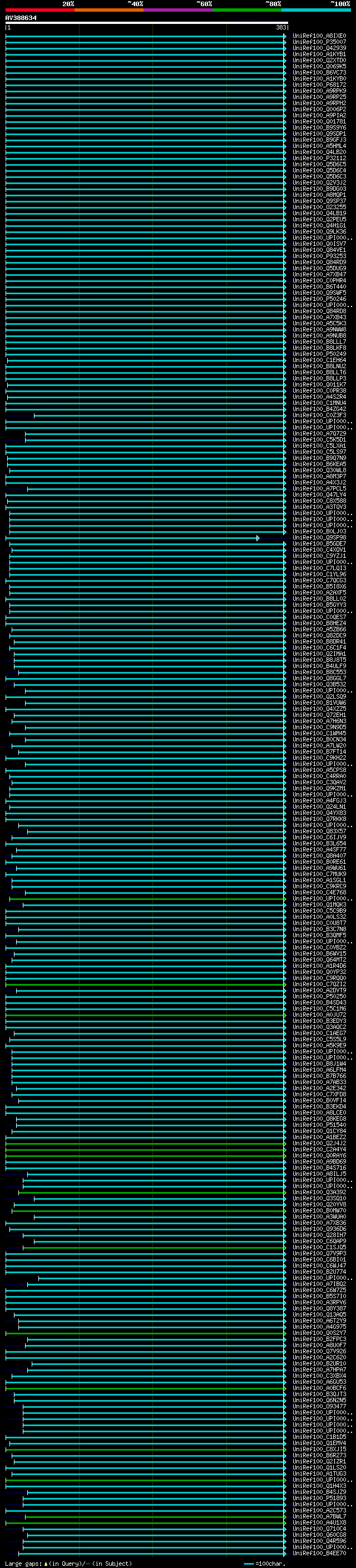Select hit label UniRef100_B4EE70
This screenshot has height=1568, width=356.
coord(319,1553)
